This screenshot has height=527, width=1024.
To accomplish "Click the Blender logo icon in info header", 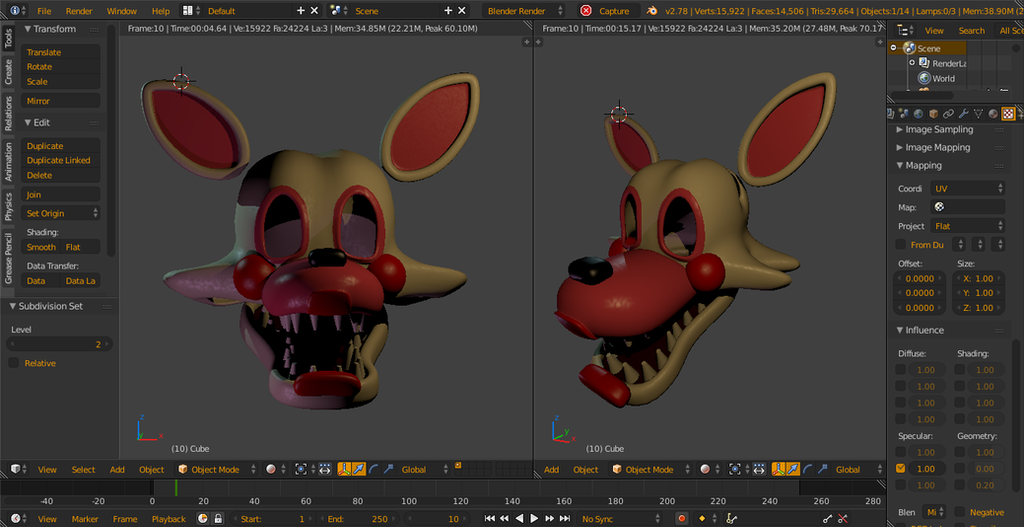I will 652,10.
